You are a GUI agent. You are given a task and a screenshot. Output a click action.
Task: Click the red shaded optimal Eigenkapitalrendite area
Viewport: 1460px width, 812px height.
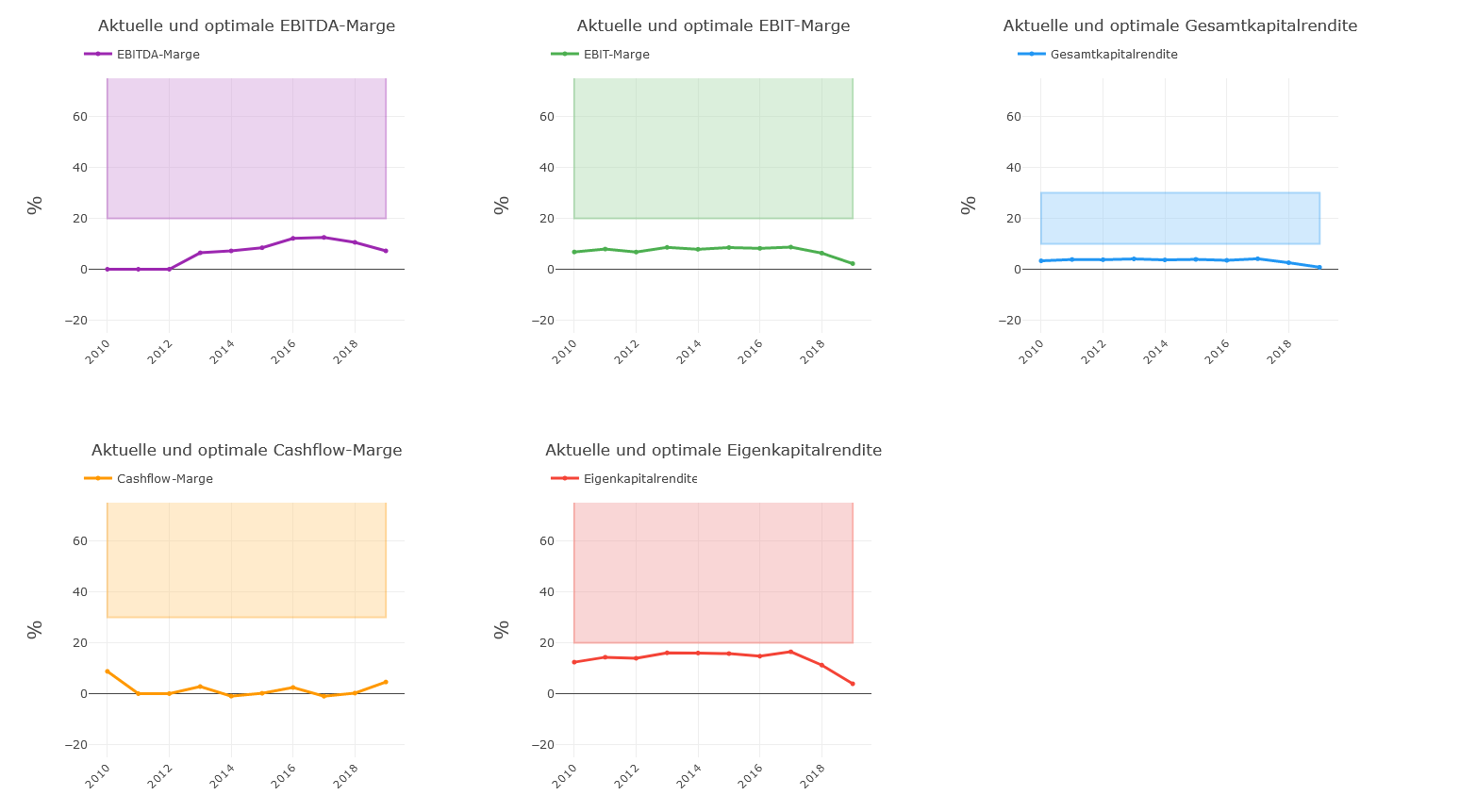713,572
